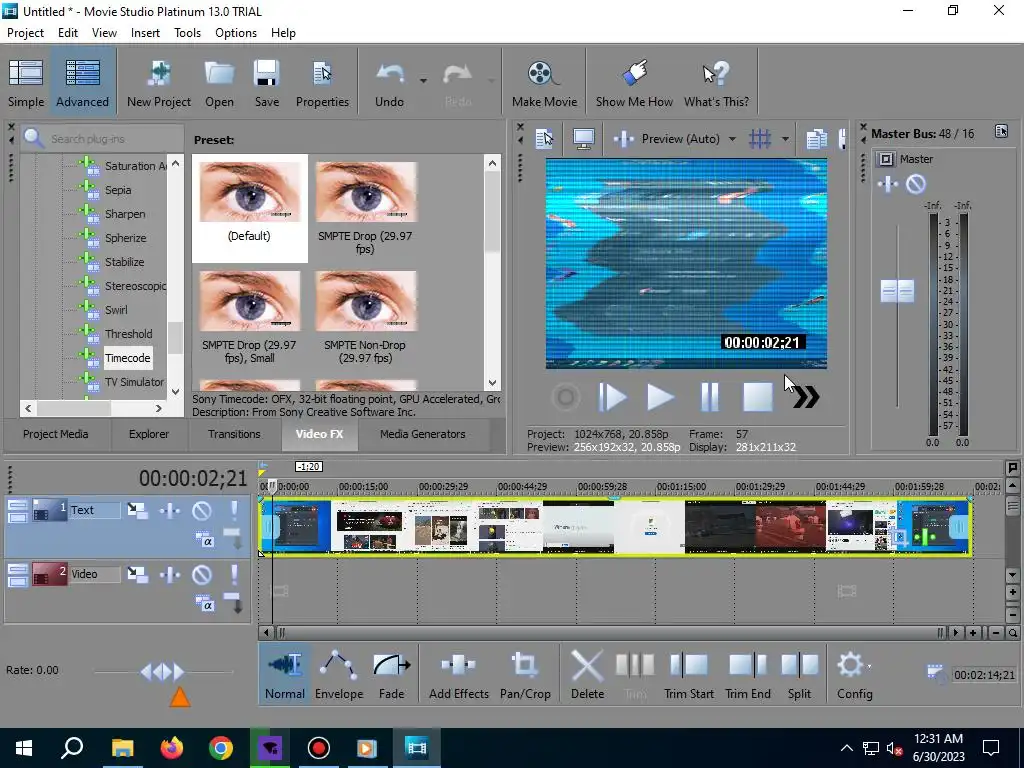Open a project file with Open icon
This screenshot has width=1024, height=768.
(219, 82)
